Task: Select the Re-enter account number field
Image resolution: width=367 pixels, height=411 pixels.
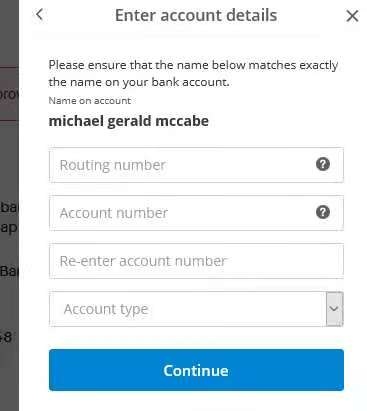Action: click(x=196, y=261)
